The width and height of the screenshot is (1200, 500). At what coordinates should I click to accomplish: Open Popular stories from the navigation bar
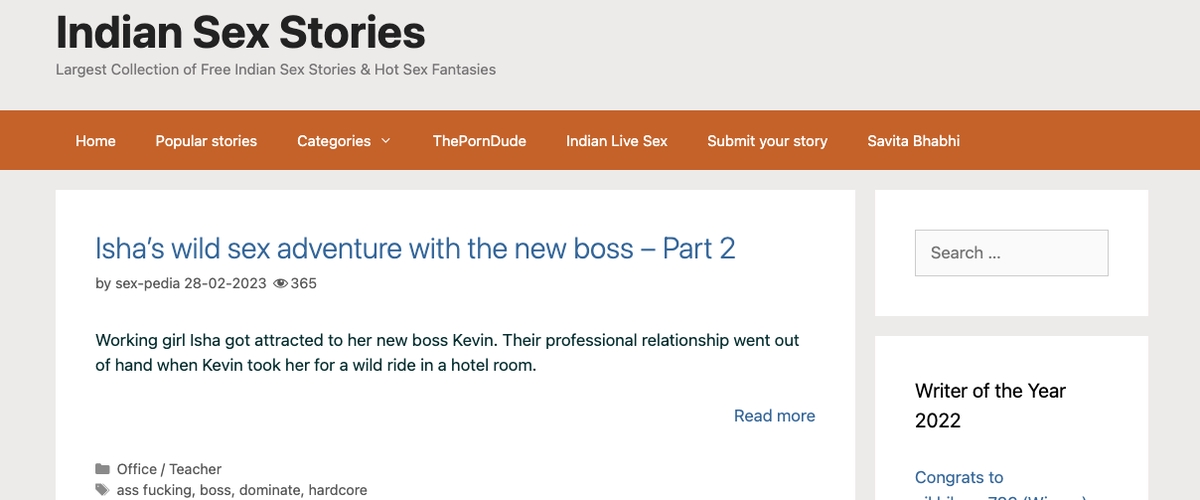click(x=206, y=141)
